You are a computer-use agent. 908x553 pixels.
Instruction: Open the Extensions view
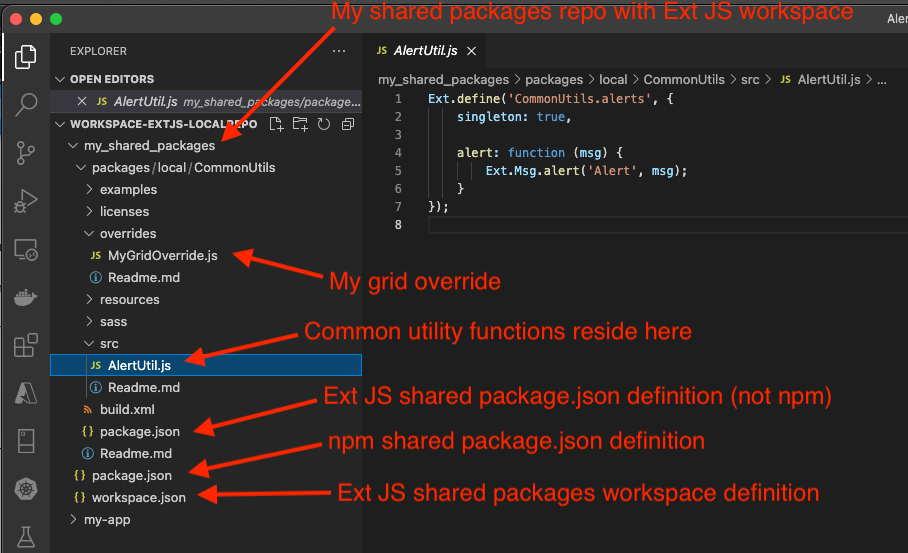pyautogui.click(x=26, y=346)
